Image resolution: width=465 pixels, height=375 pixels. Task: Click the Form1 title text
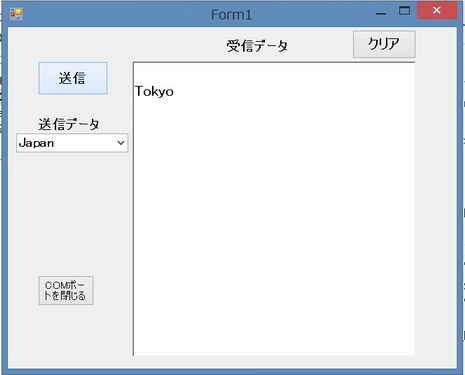231,15
